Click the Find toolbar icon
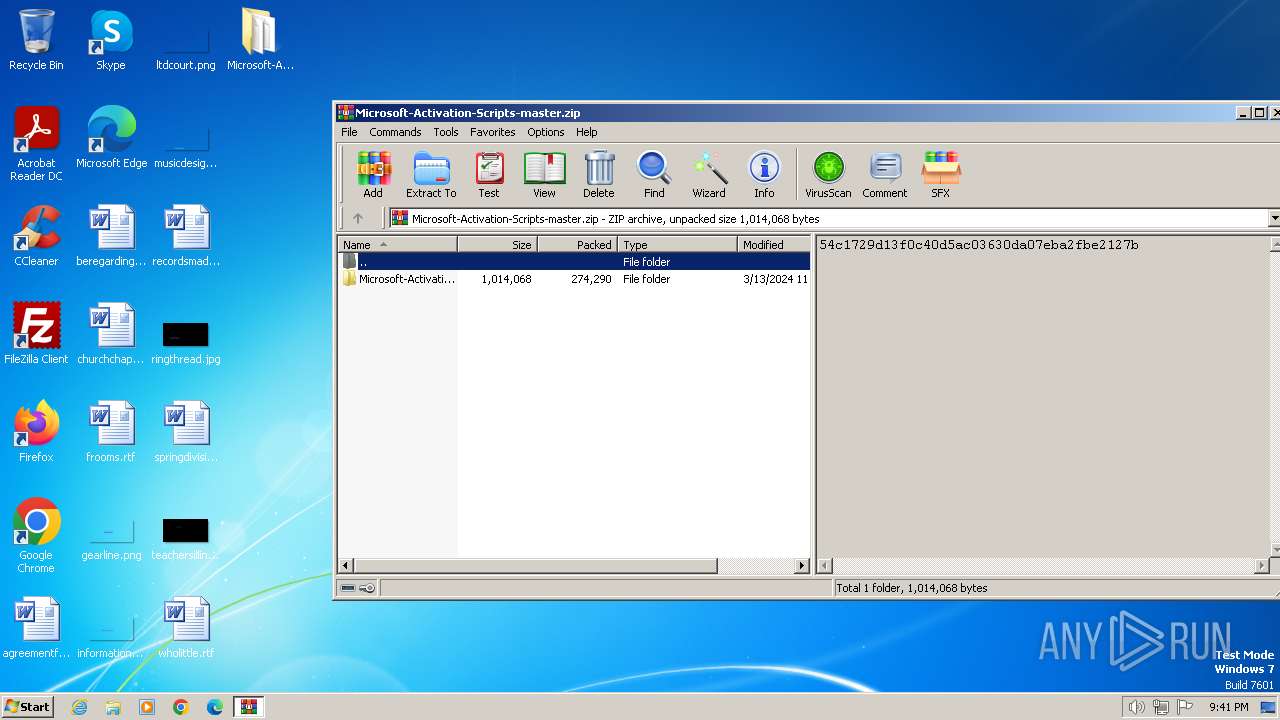The image size is (1280, 720). [x=654, y=174]
